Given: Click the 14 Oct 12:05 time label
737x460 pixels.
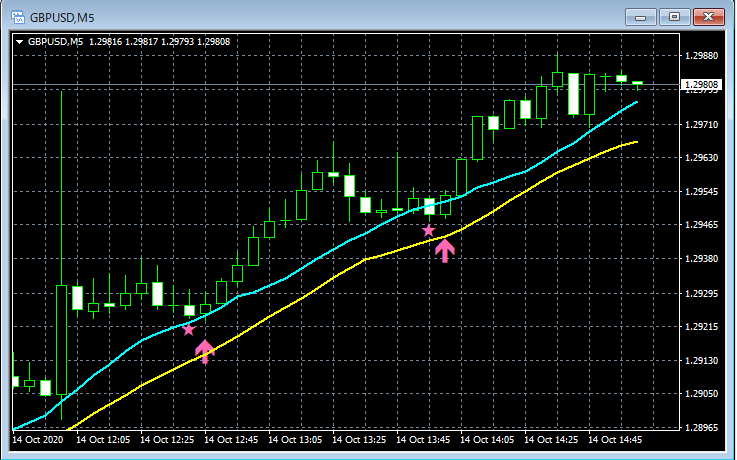Looking at the screenshot, I should (x=103, y=440).
